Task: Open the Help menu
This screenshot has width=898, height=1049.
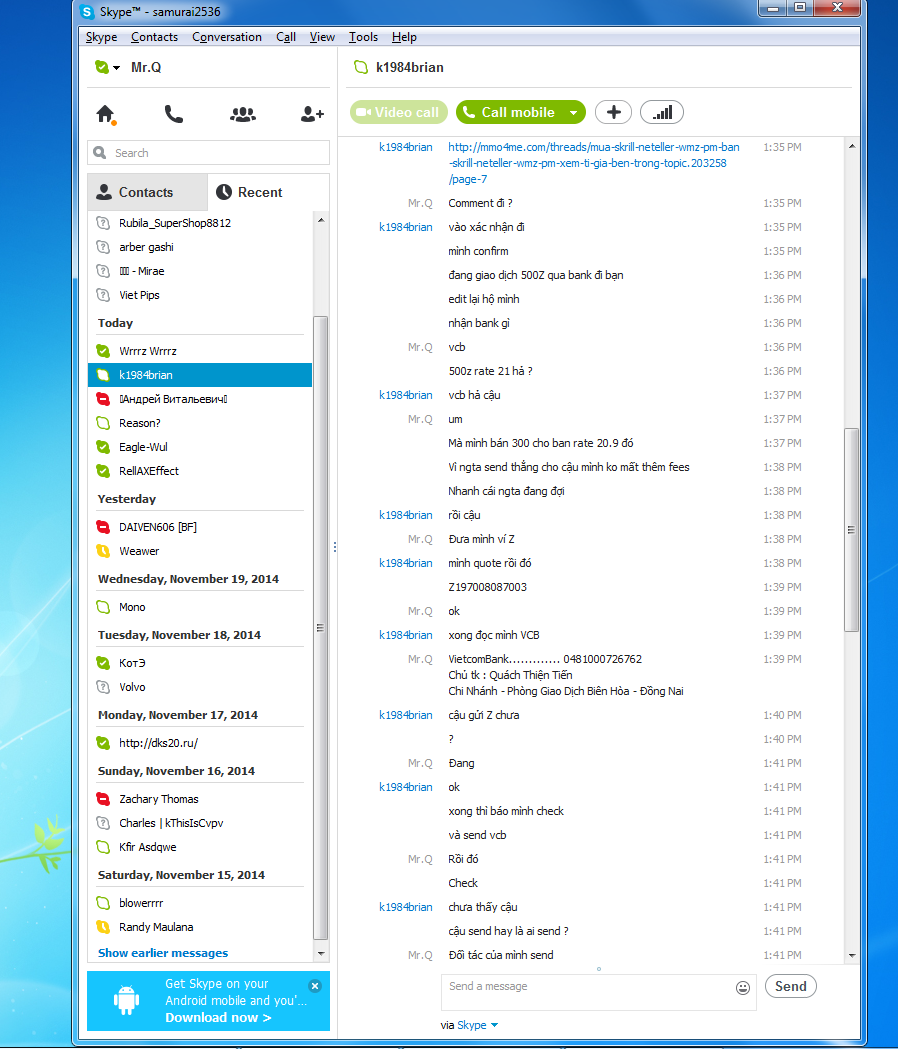Action: (x=404, y=37)
